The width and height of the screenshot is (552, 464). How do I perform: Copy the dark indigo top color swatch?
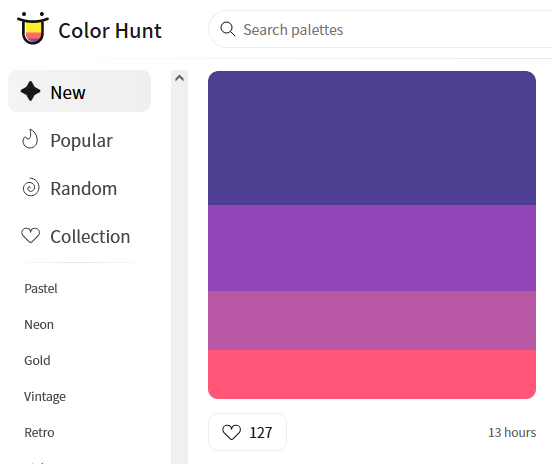click(x=372, y=138)
